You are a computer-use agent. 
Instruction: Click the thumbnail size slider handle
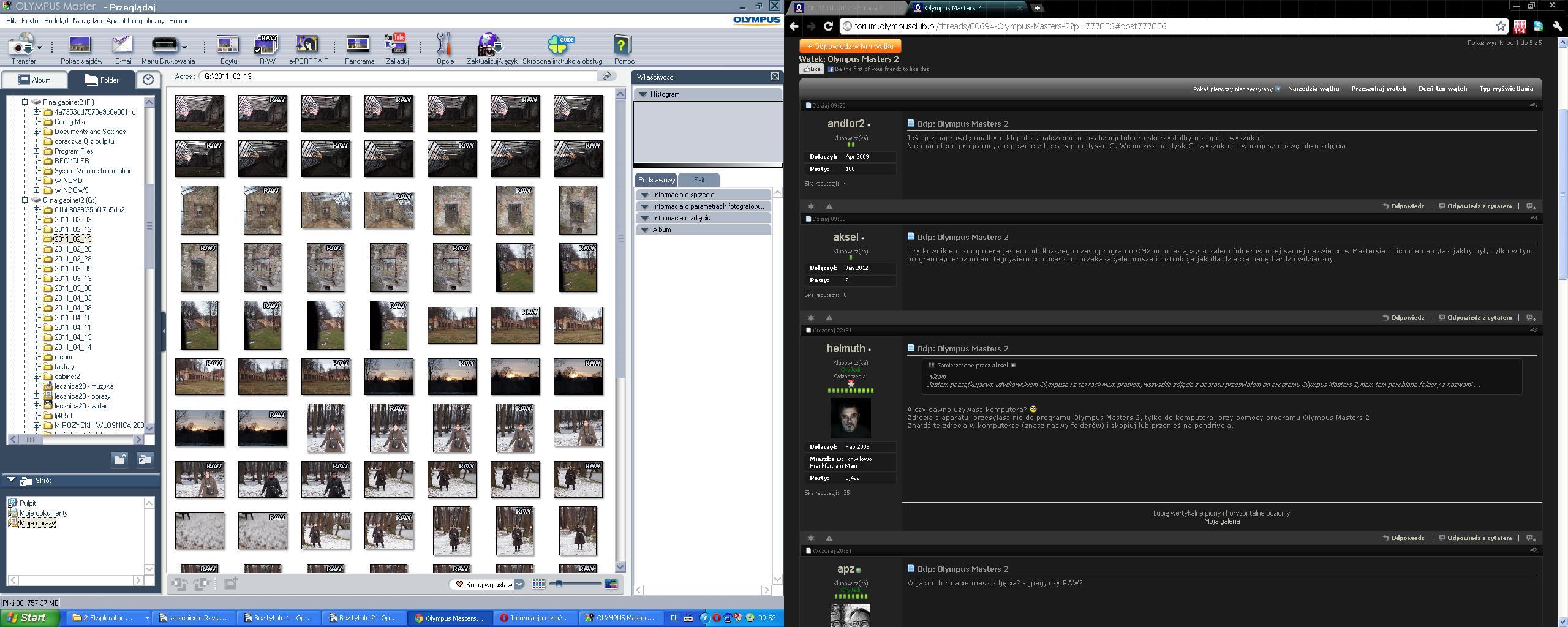[x=559, y=584]
